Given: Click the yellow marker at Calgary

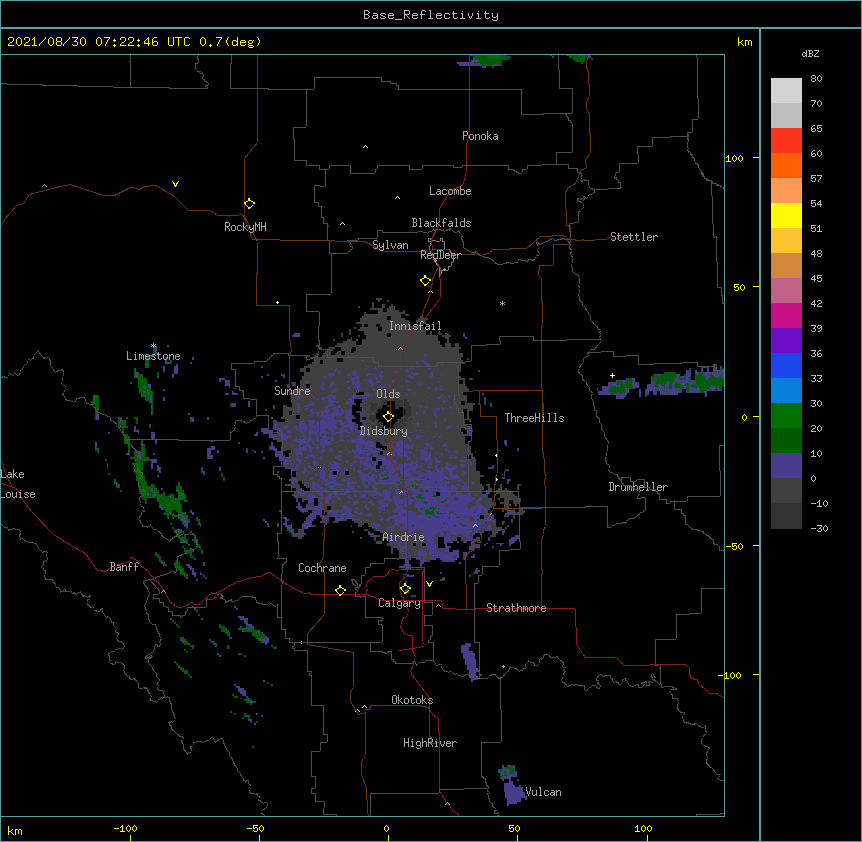Looking at the screenshot, I should [405, 589].
